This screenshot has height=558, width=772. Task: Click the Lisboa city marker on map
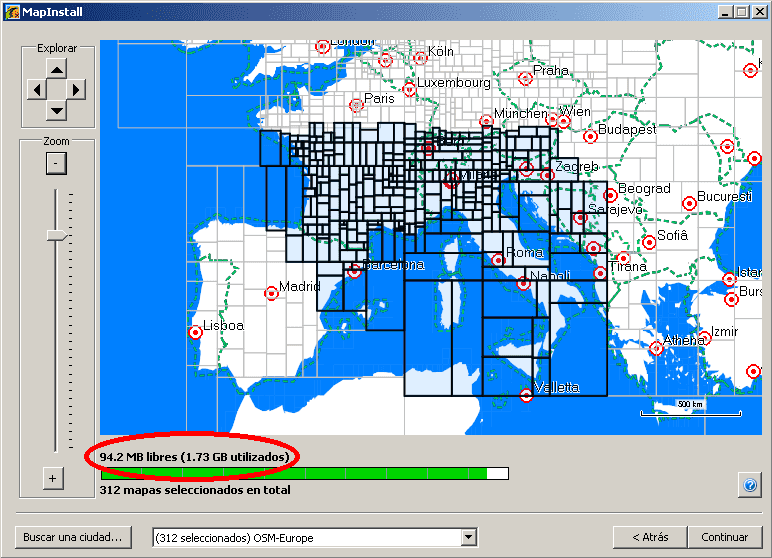[x=195, y=332]
